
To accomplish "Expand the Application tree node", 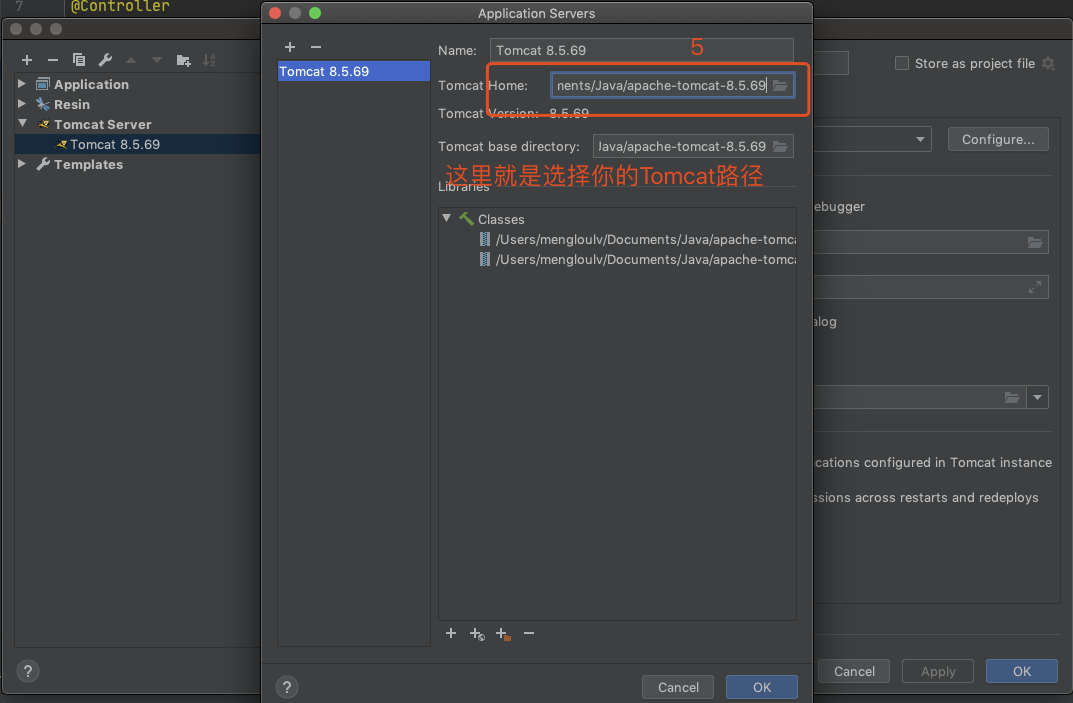I will tap(22, 84).
